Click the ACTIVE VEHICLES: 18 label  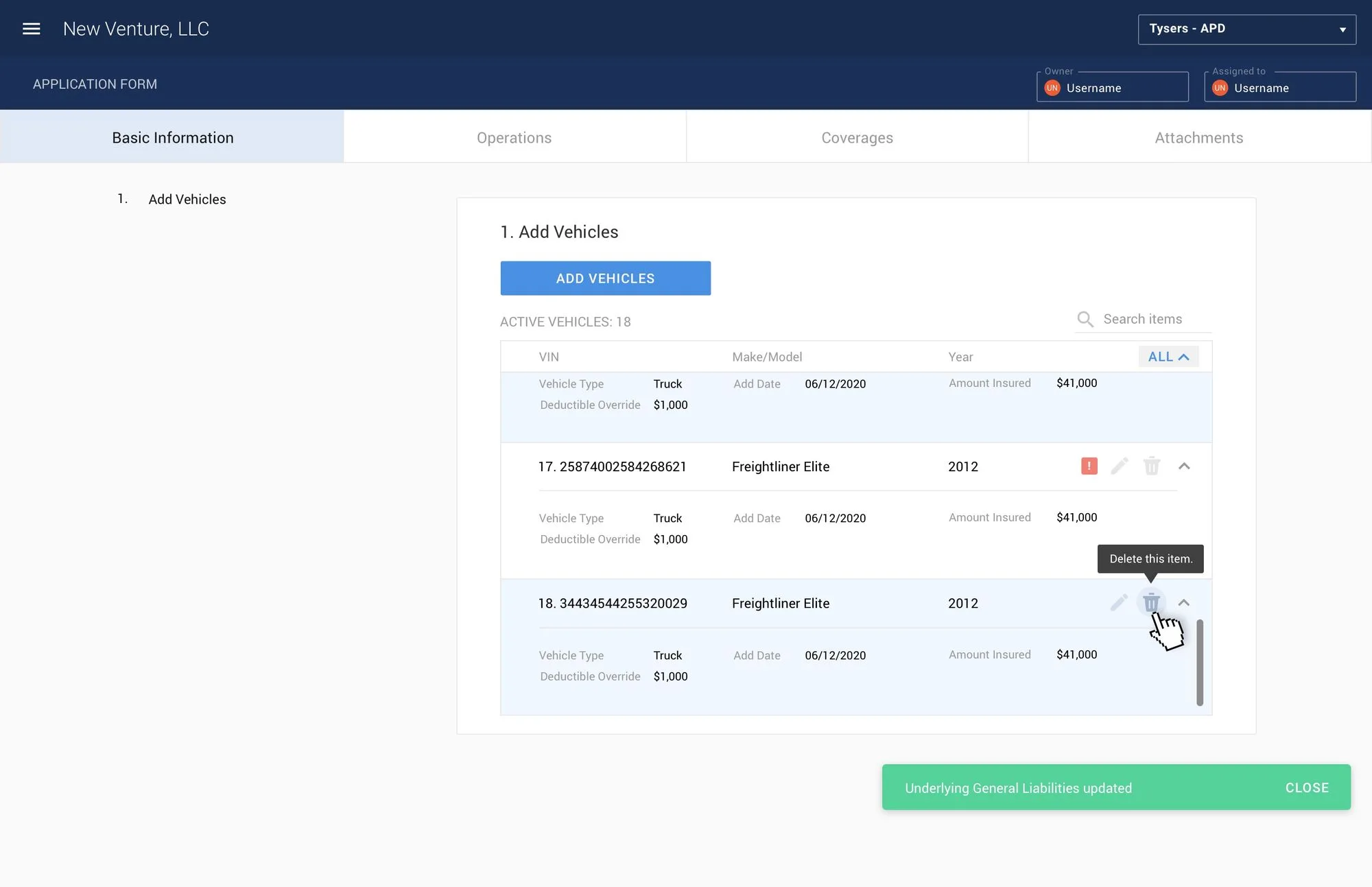(x=565, y=322)
